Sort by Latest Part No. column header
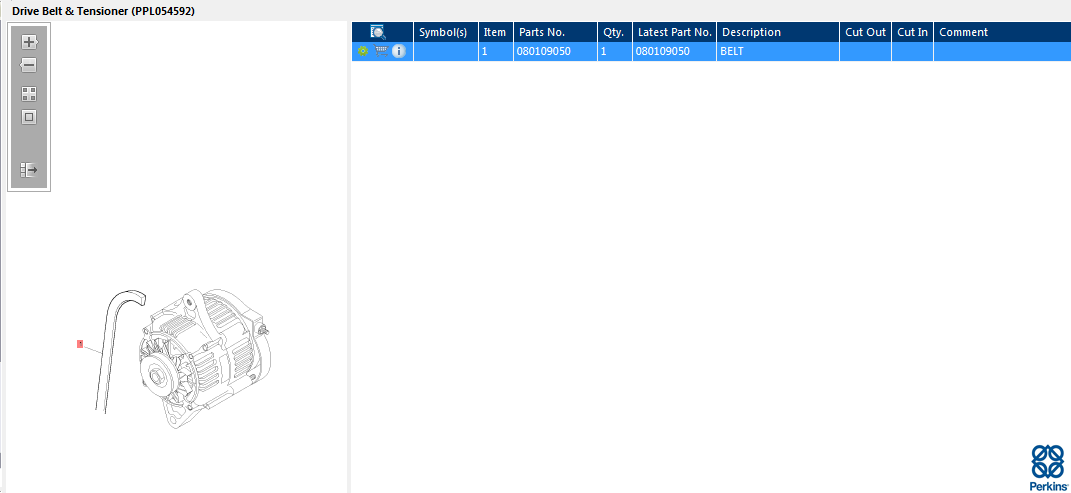This screenshot has height=493, width=1071. click(675, 32)
